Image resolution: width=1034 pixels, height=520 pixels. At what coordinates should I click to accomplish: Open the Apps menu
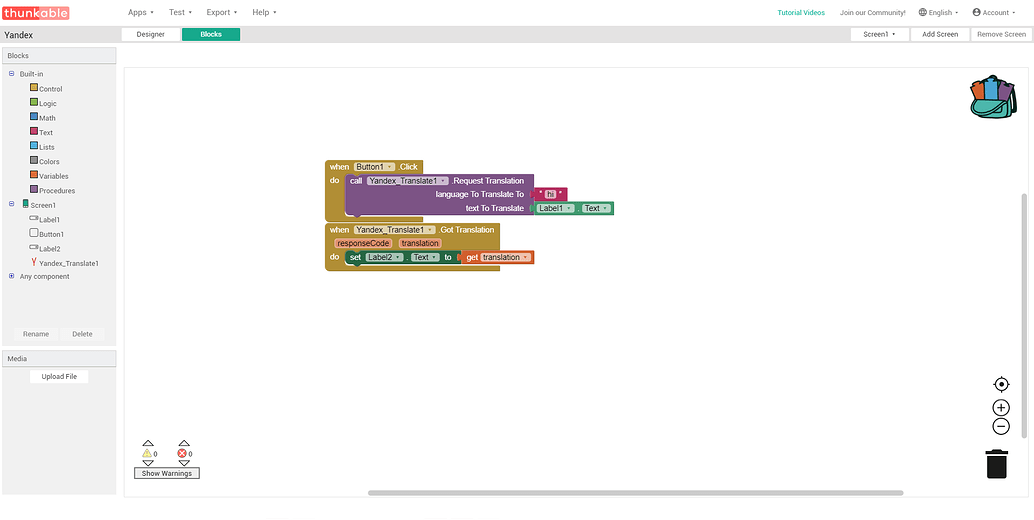[x=141, y=12]
